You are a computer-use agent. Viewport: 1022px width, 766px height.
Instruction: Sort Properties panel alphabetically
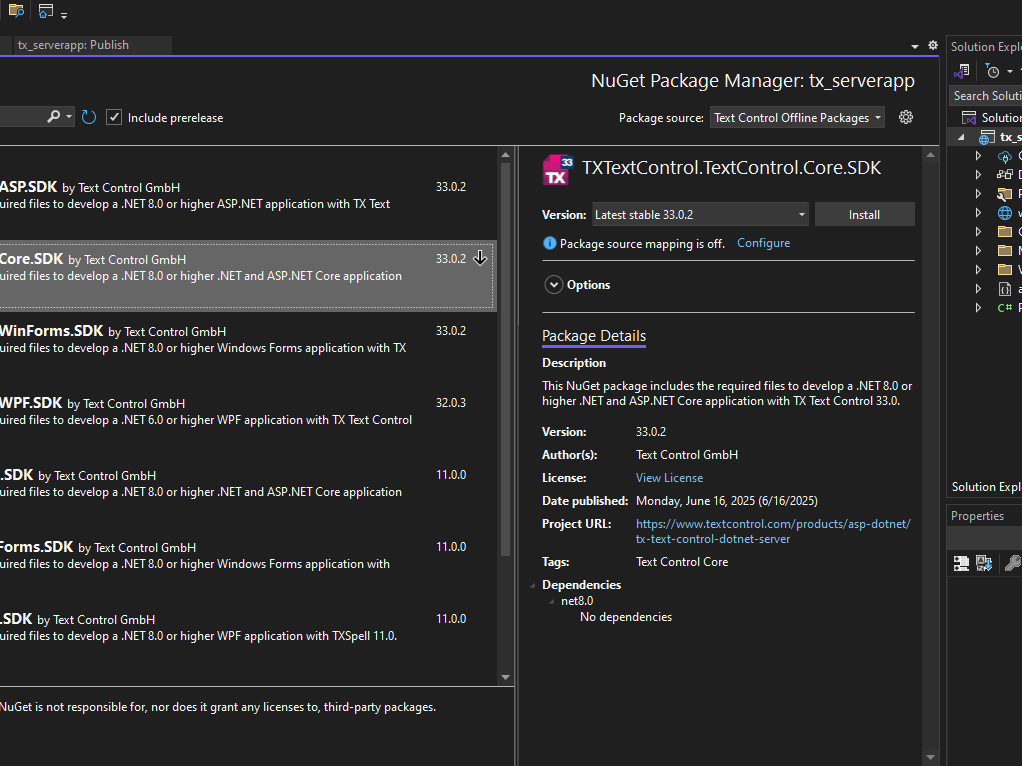point(984,563)
